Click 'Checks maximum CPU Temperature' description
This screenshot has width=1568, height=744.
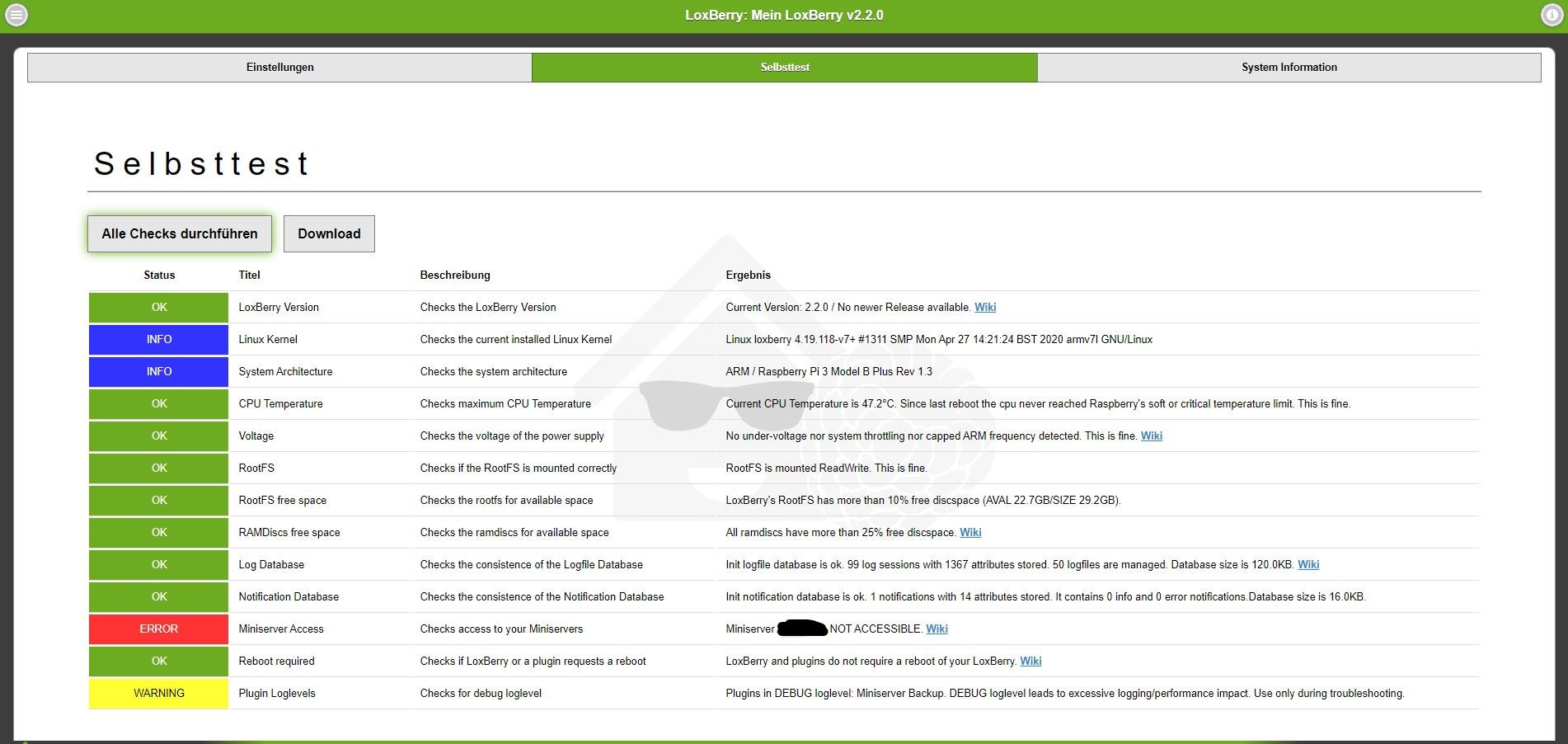point(505,404)
